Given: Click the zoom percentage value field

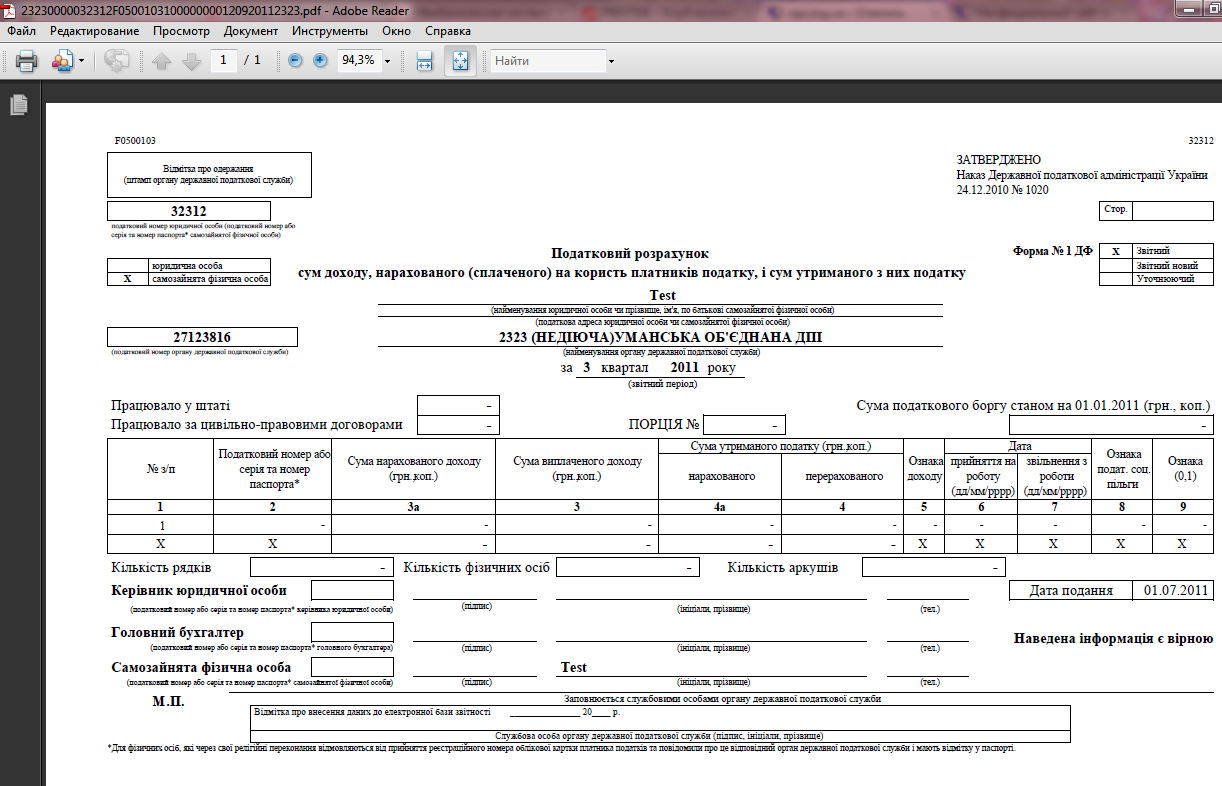Looking at the screenshot, I should (x=357, y=60).
